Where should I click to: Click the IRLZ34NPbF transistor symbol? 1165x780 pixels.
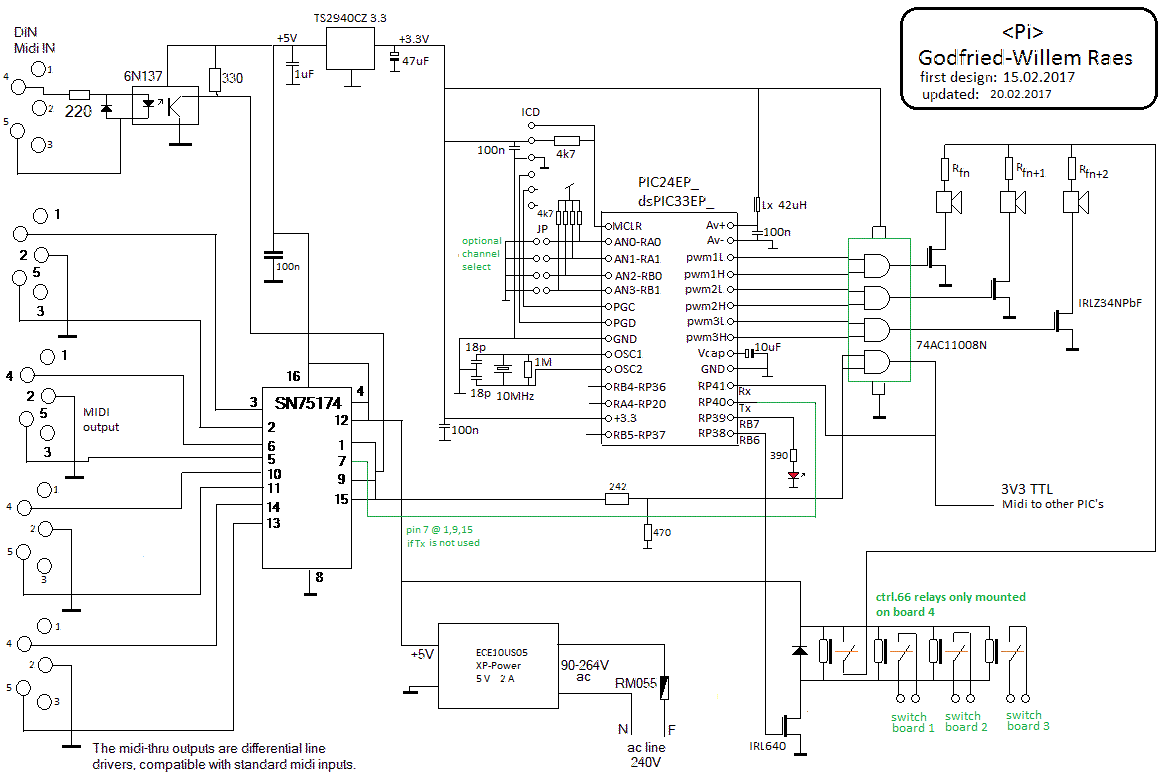tap(1067, 321)
